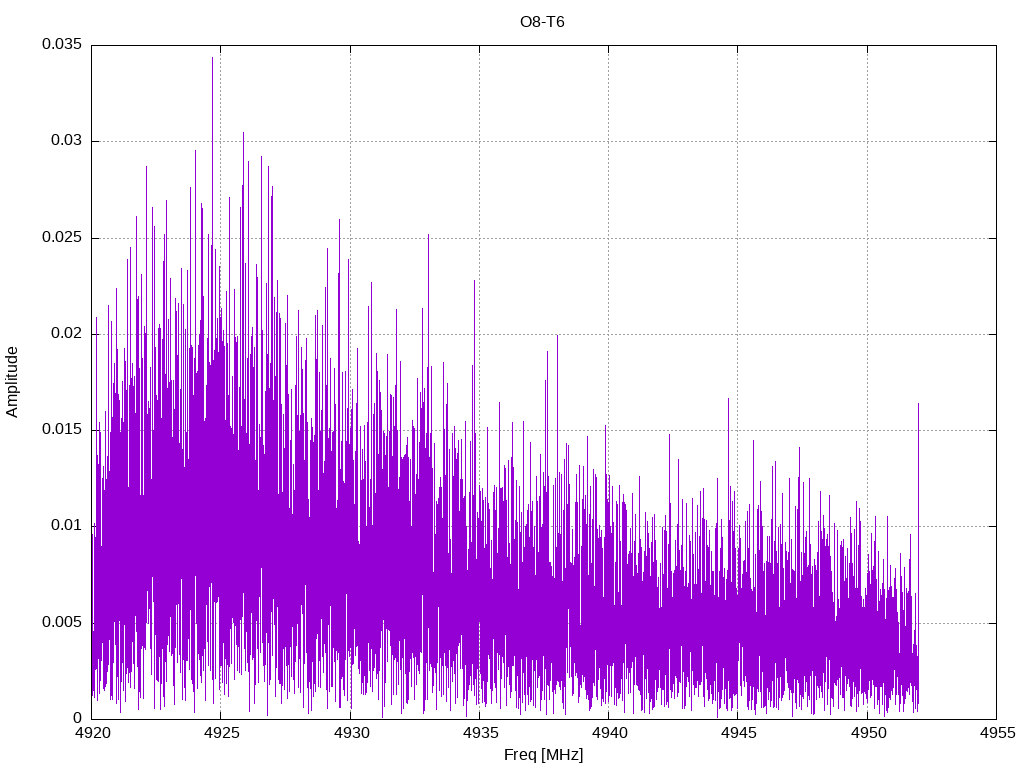This screenshot has height=768, width=1024.
Task: Select the 4950 x-axis tick label
Action: pos(867,733)
